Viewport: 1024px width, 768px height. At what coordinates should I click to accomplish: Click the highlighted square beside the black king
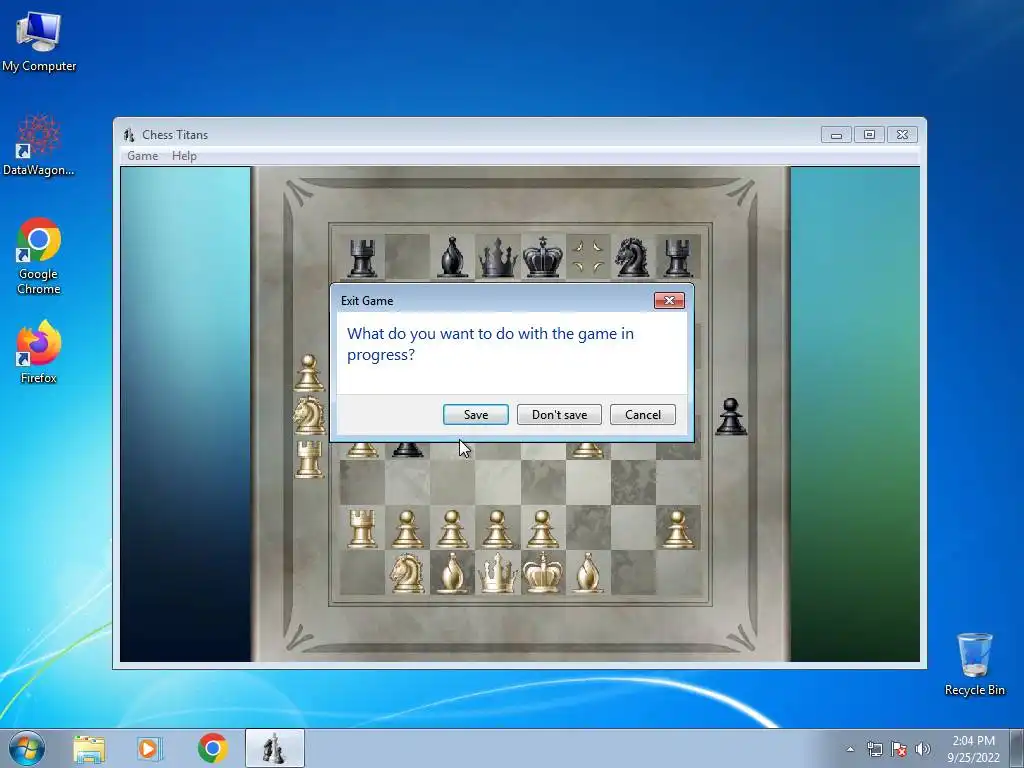tap(588, 257)
